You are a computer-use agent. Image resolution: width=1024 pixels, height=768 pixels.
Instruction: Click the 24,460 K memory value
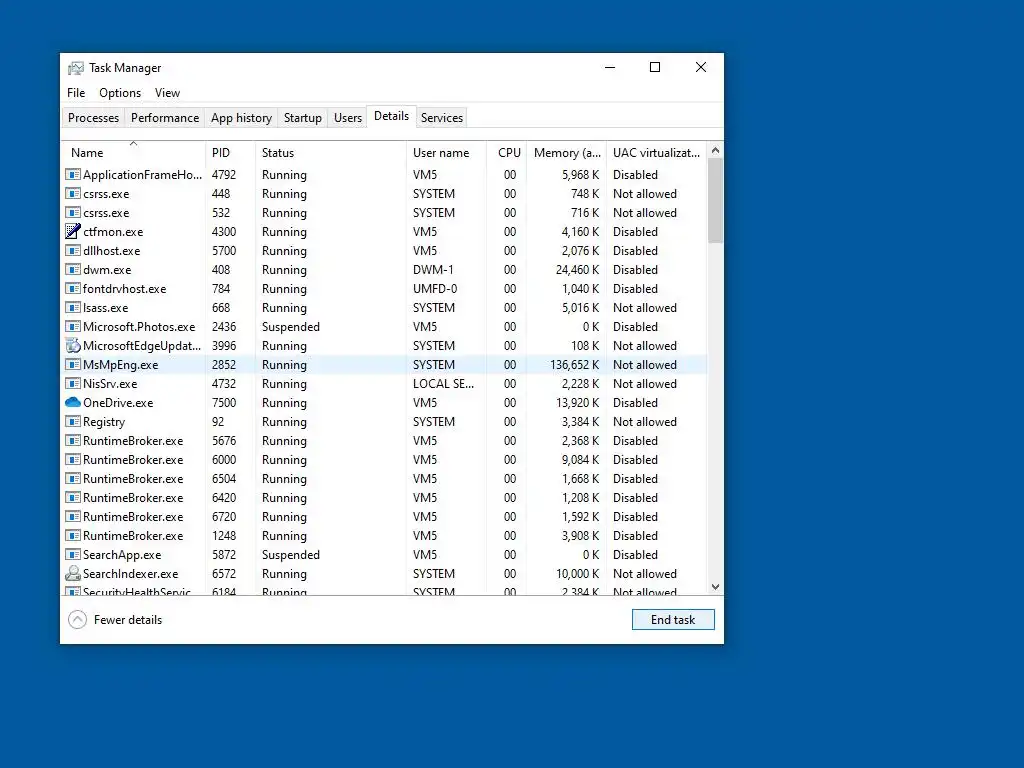577,270
